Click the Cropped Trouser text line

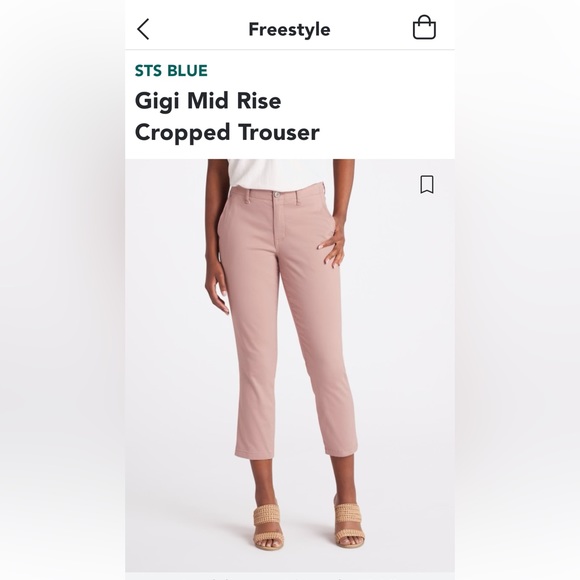coord(227,132)
